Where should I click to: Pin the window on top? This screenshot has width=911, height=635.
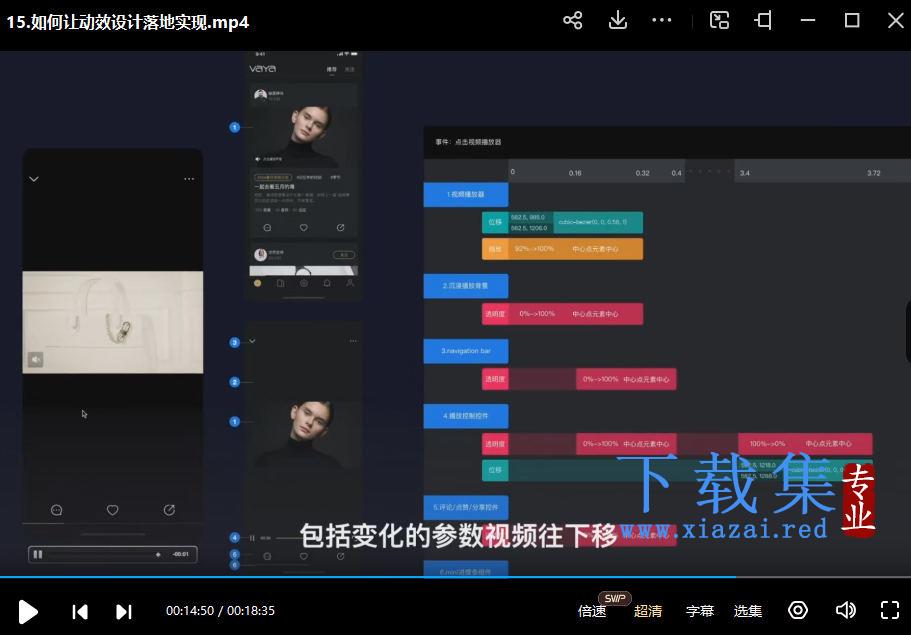[763, 21]
